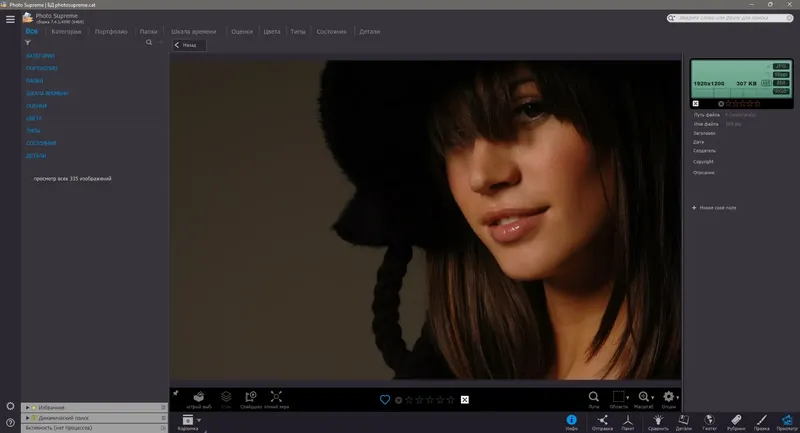The image size is (800, 433).
Task: Switch to the Состояния tab
Action: pyautogui.click(x=331, y=32)
